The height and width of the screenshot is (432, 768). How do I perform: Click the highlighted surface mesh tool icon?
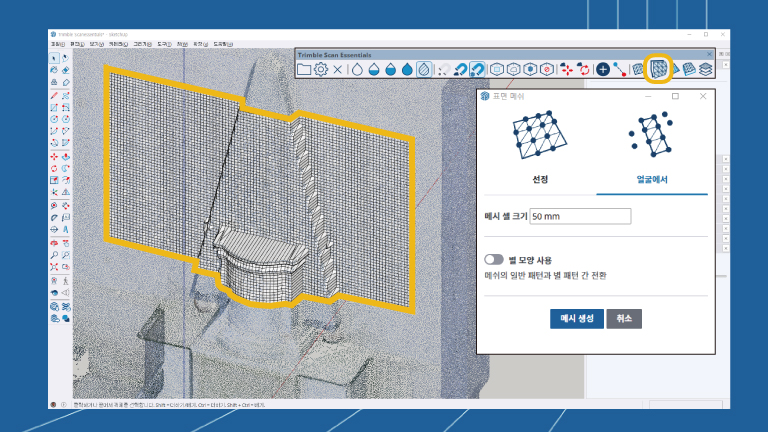pos(659,69)
